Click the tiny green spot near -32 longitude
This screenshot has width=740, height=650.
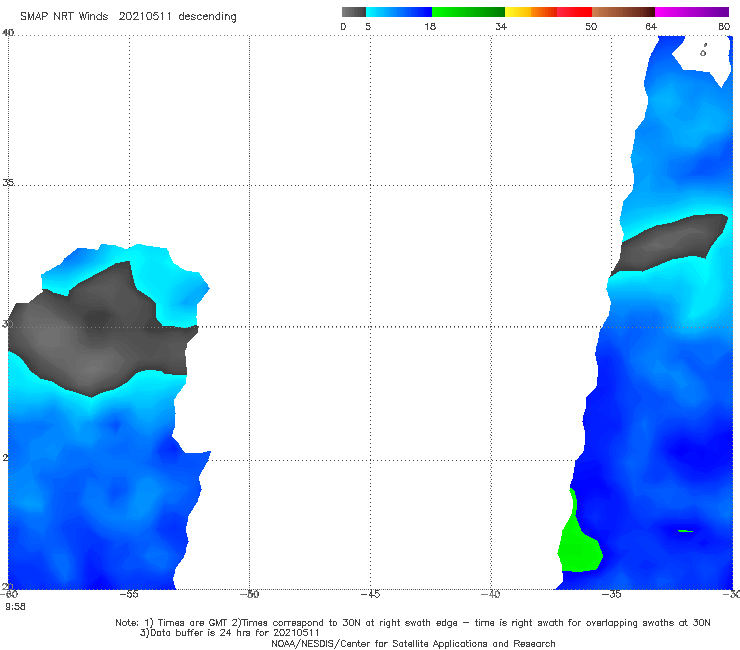point(685,531)
